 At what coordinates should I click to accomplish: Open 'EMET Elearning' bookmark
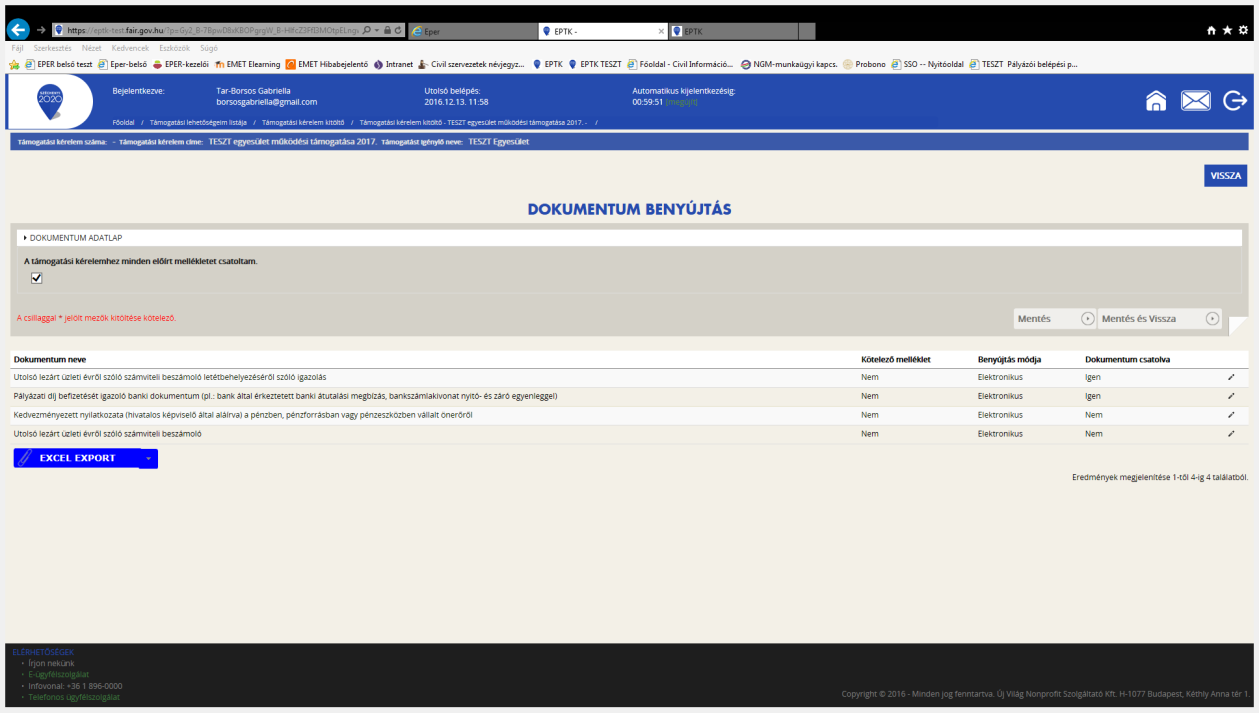pos(247,64)
